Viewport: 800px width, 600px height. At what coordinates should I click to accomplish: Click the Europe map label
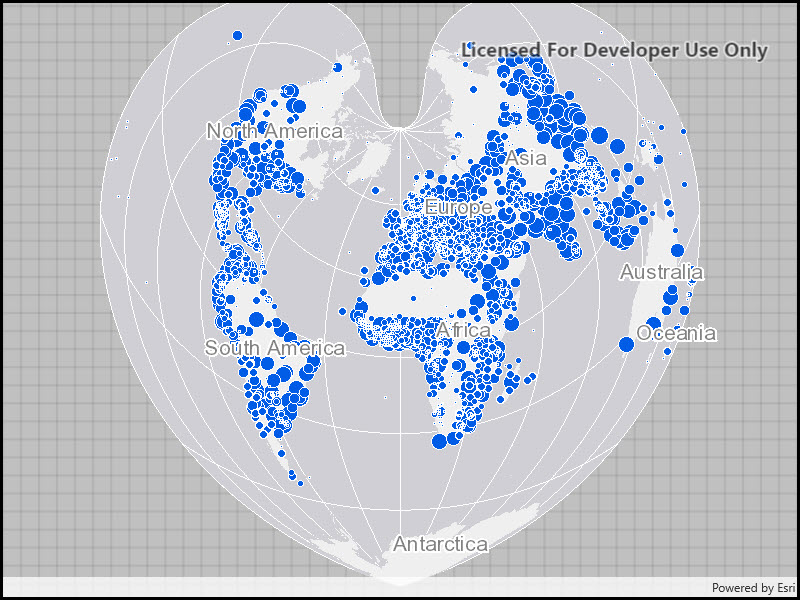458,208
